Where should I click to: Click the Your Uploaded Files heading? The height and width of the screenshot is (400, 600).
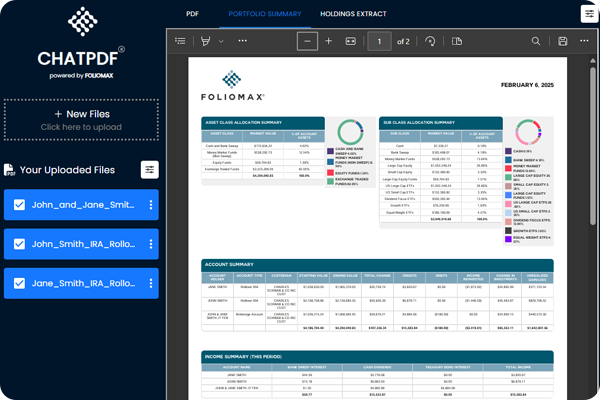click(67, 170)
